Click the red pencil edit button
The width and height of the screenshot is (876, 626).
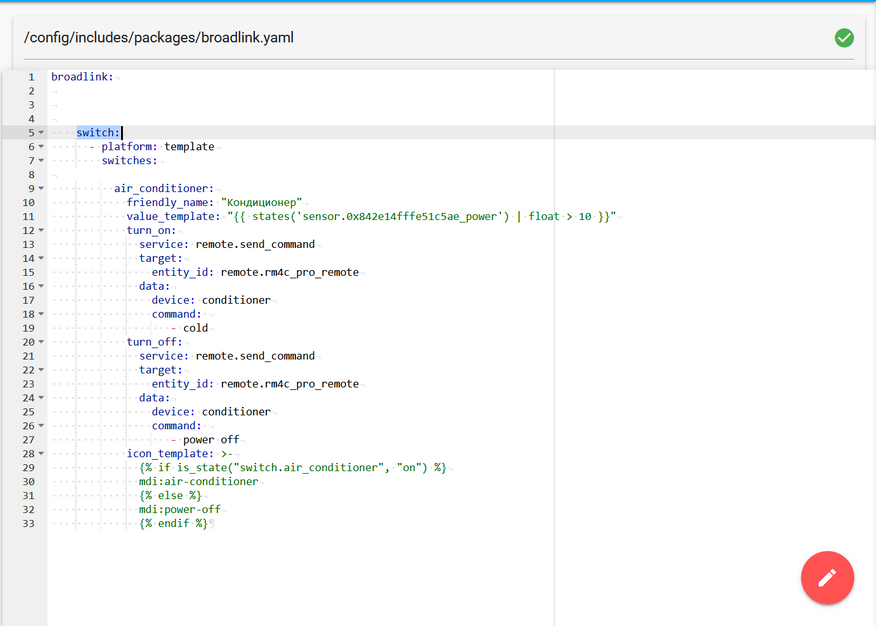coord(827,577)
